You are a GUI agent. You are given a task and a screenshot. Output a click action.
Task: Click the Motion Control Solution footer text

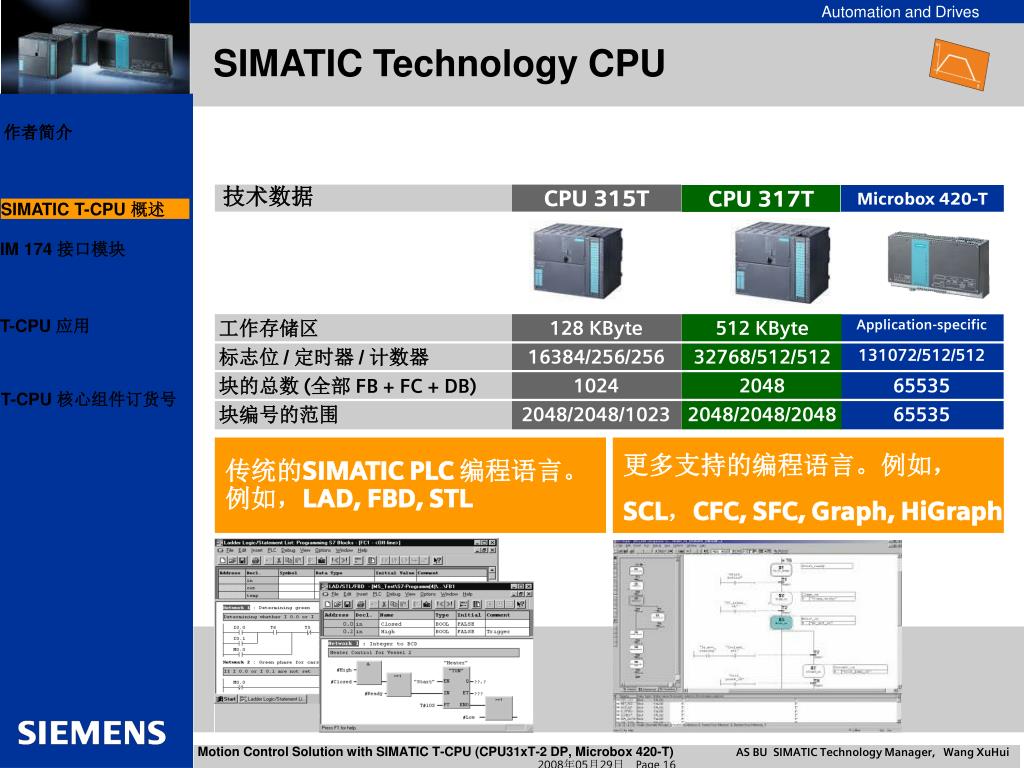436,752
